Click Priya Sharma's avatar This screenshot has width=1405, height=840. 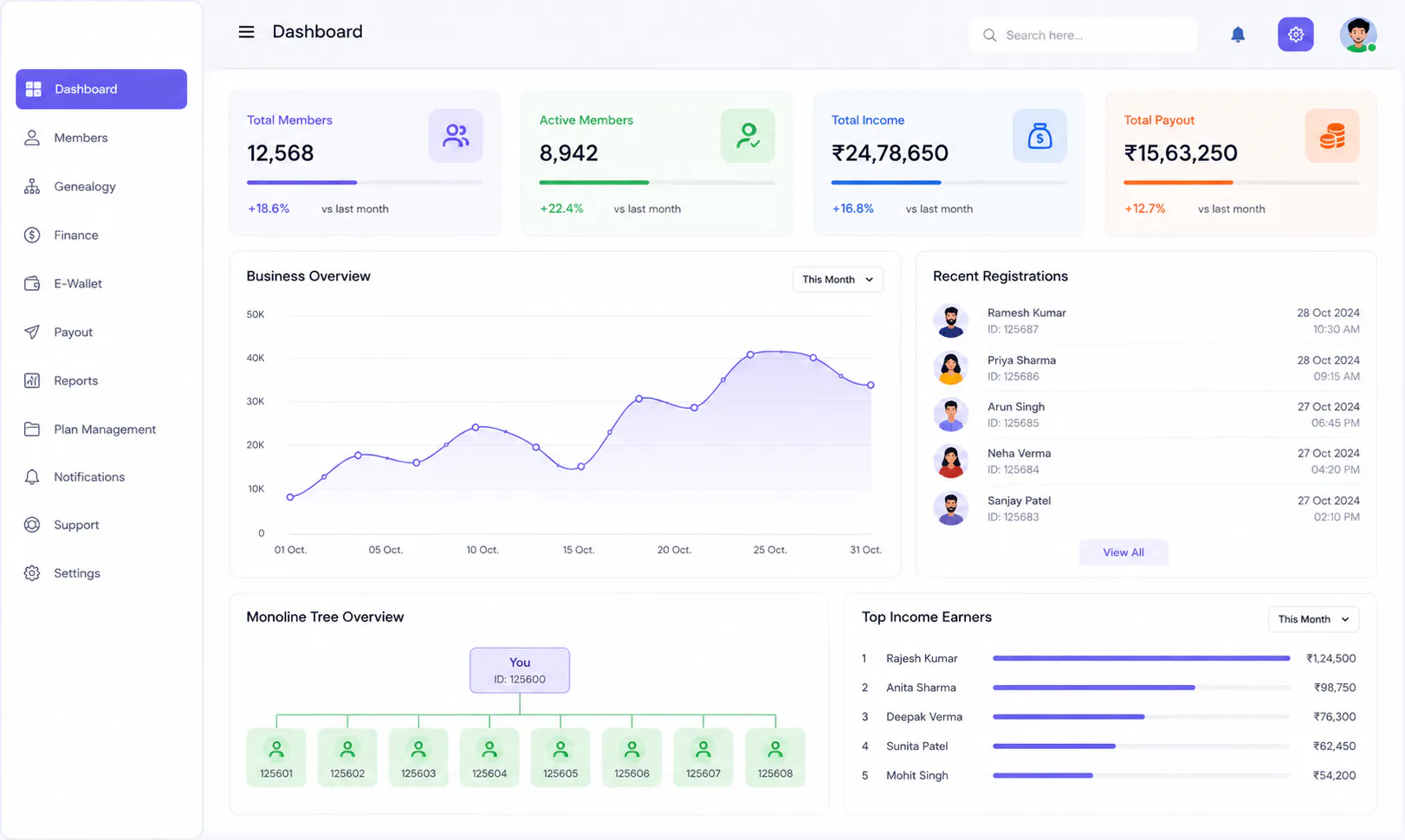click(951, 368)
